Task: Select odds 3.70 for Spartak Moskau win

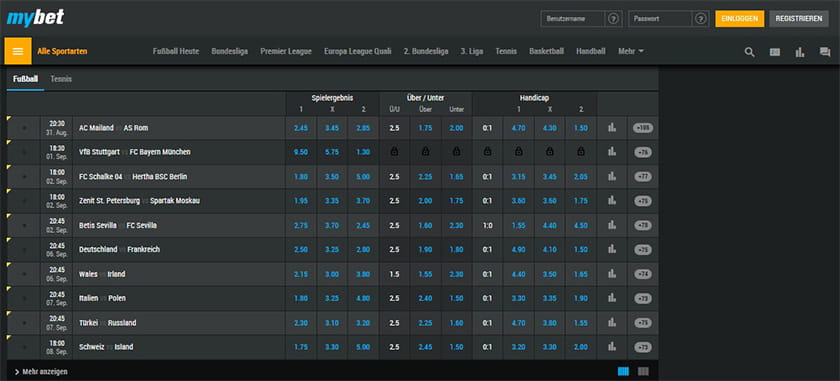Action: click(363, 201)
